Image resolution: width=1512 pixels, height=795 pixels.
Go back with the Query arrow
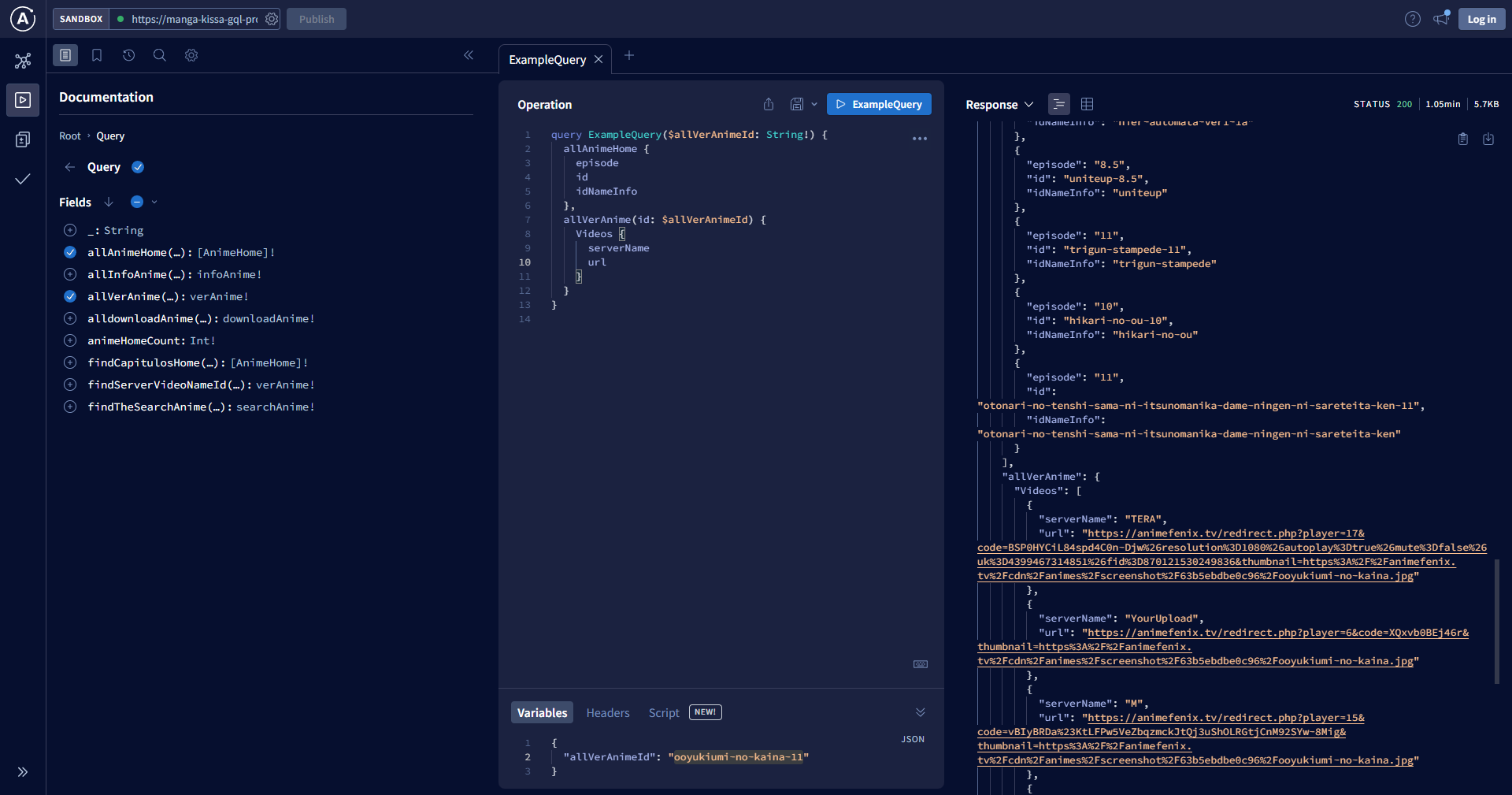70,167
